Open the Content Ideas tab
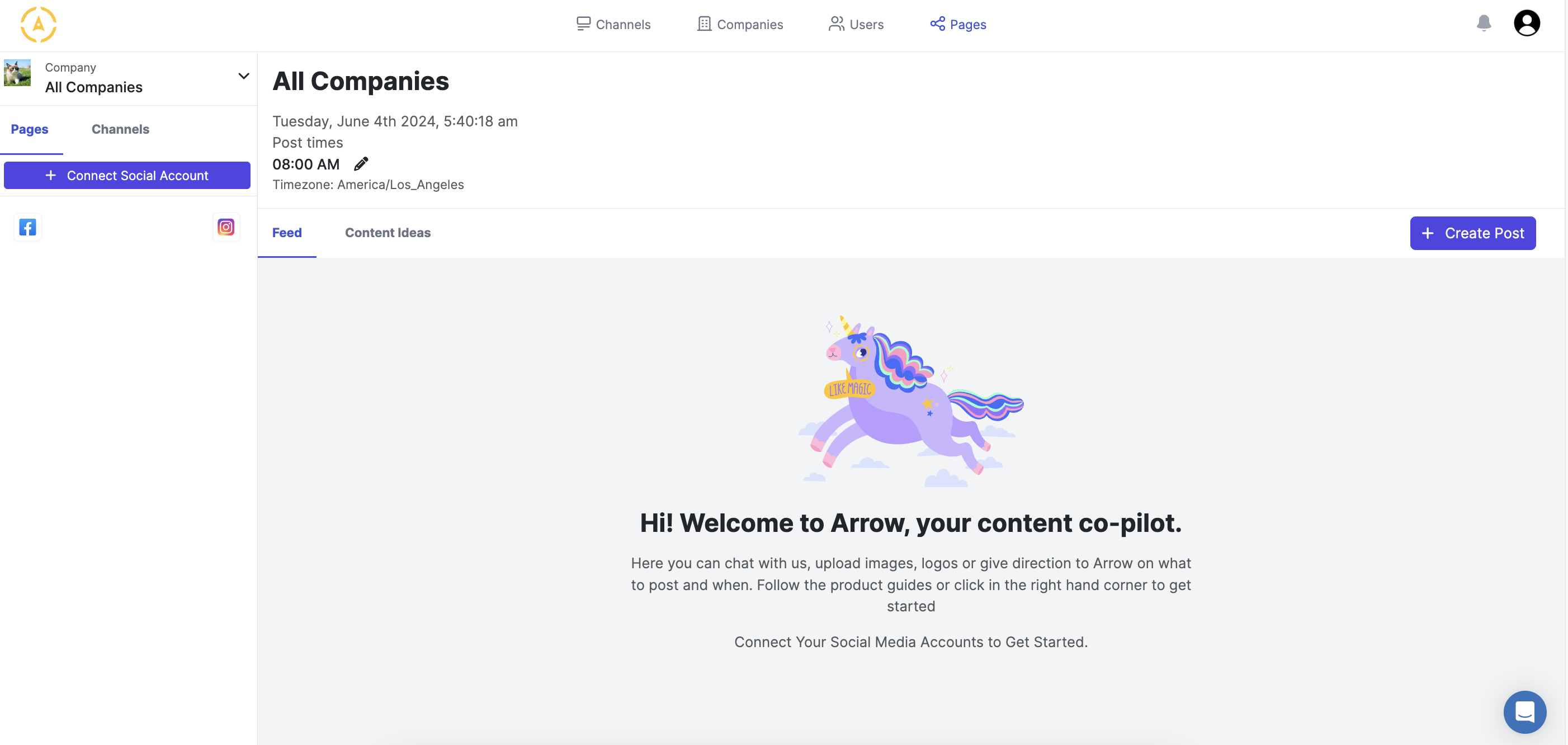Image resolution: width=1568 pixels, height=745 pixels. [x=387, y=233]
